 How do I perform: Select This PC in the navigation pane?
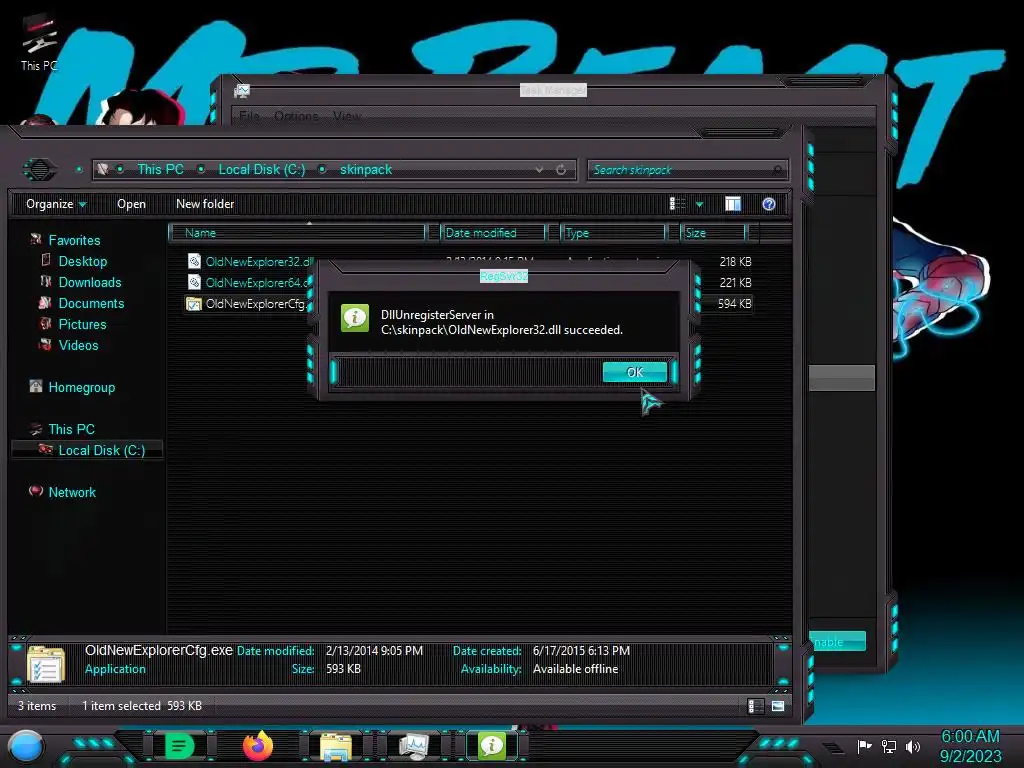71,429
